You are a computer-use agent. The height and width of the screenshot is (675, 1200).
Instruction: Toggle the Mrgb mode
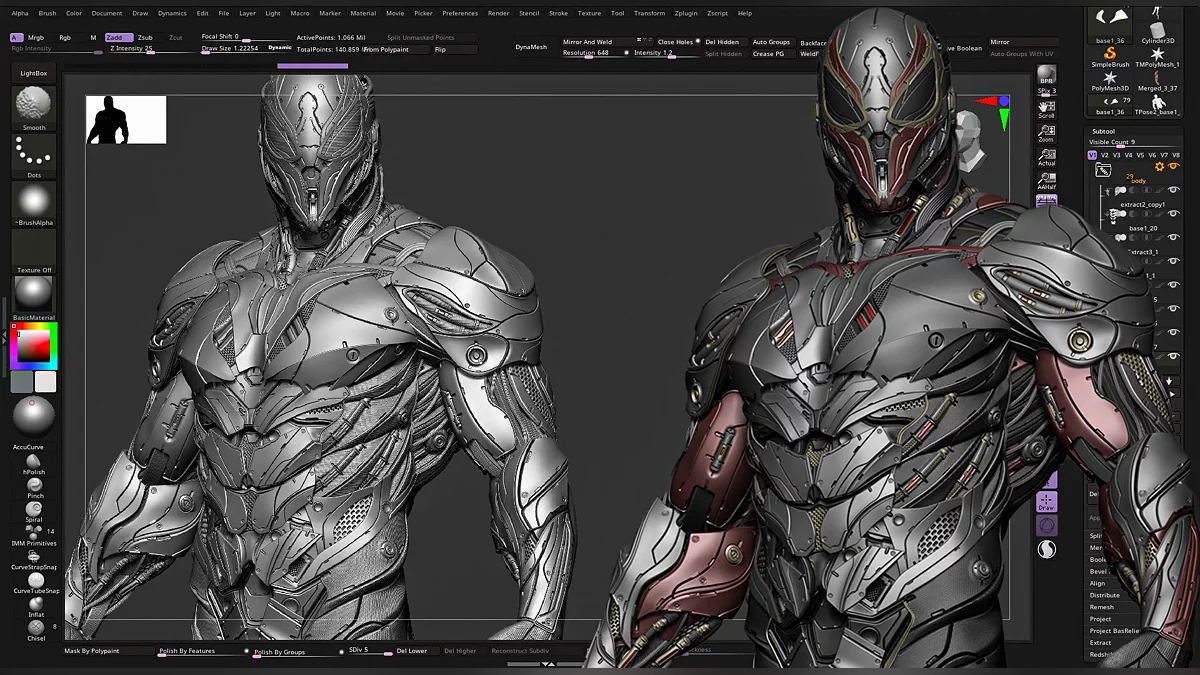click(x=36, y=37)
